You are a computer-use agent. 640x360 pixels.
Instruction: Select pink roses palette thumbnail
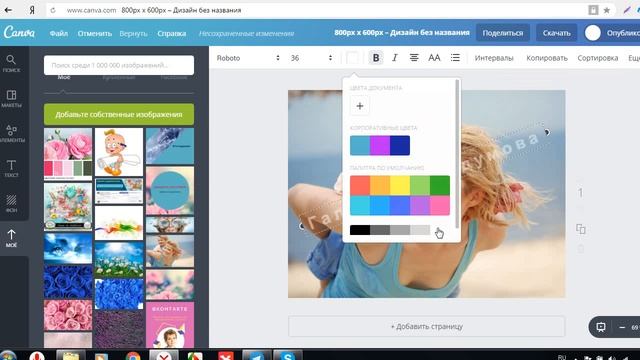pos(68,154)
